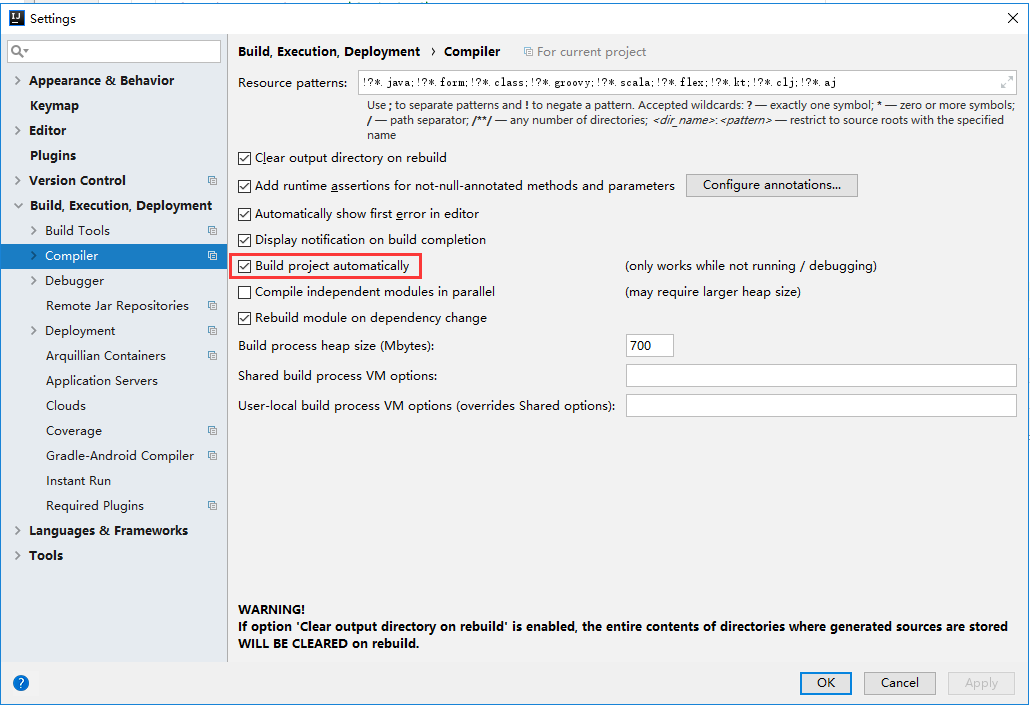Expand the Tools section
The height and width of the screenshot is (706, 1030).
pos(18,556)
